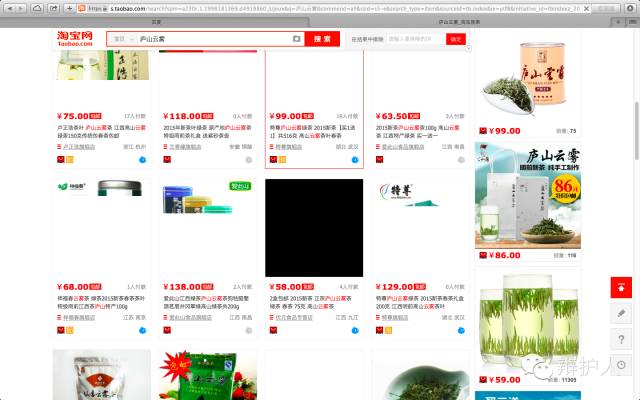
Task: Click the grey Wangwang icon on the ¥63.50 card
Action: 461,160
